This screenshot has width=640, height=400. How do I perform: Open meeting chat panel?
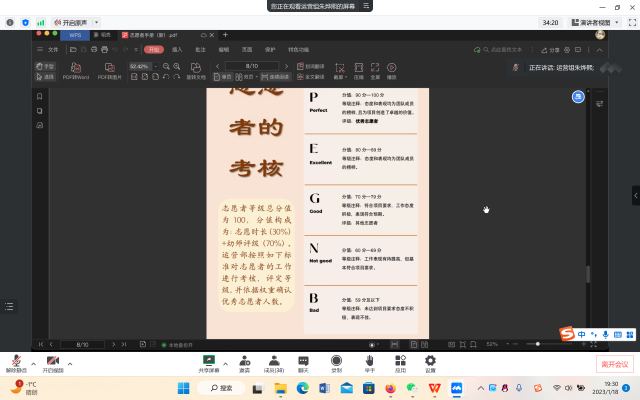pyautogui.click(x=303, y=362)
